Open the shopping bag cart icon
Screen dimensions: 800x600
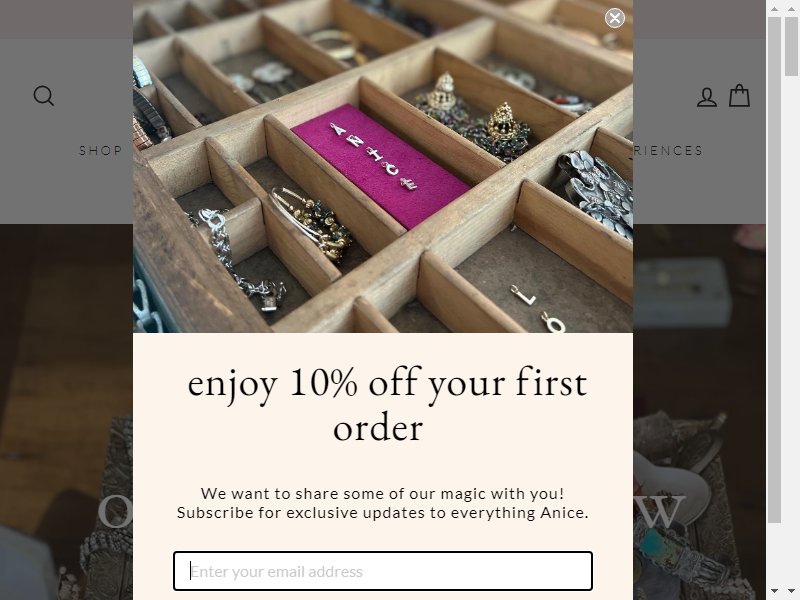click(739, 96)
